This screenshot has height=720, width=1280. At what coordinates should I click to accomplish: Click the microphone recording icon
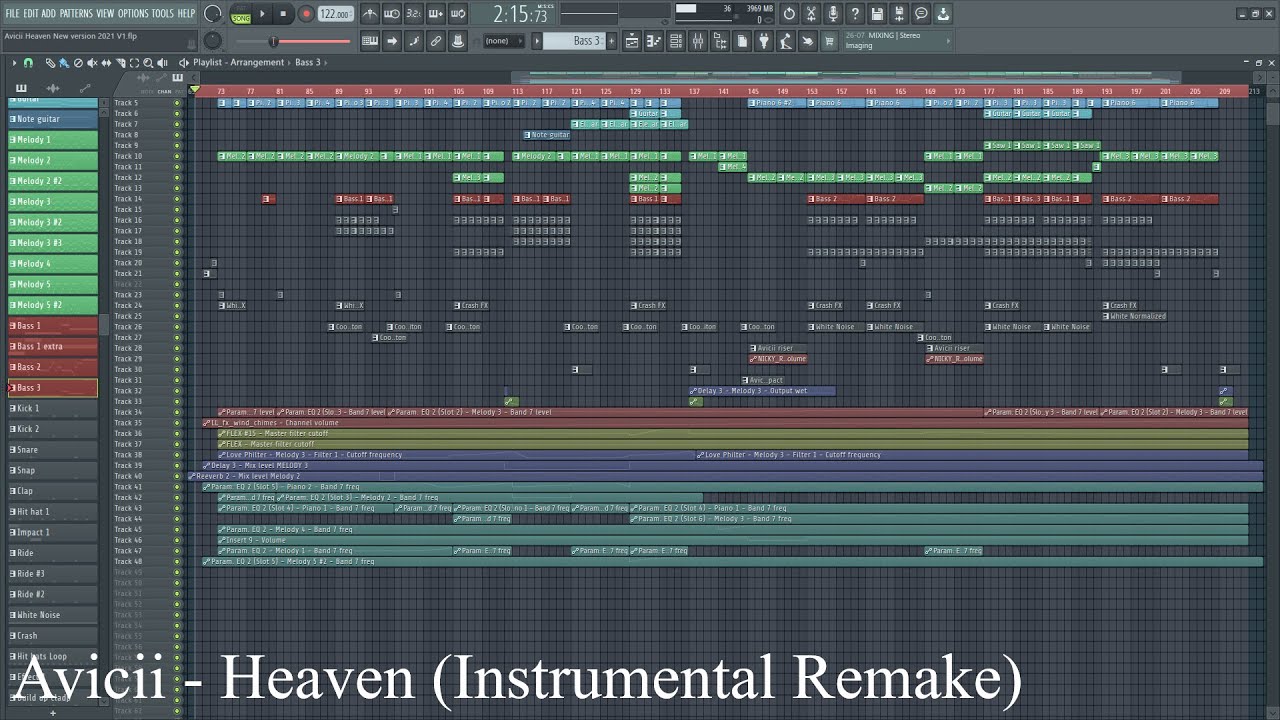[833, 14]
